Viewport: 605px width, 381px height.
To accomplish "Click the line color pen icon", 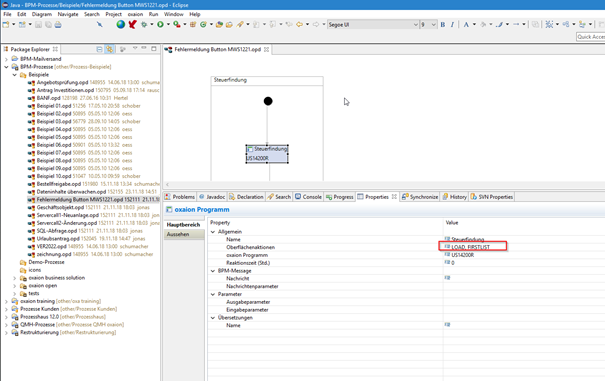I will (x=500, y=24).
